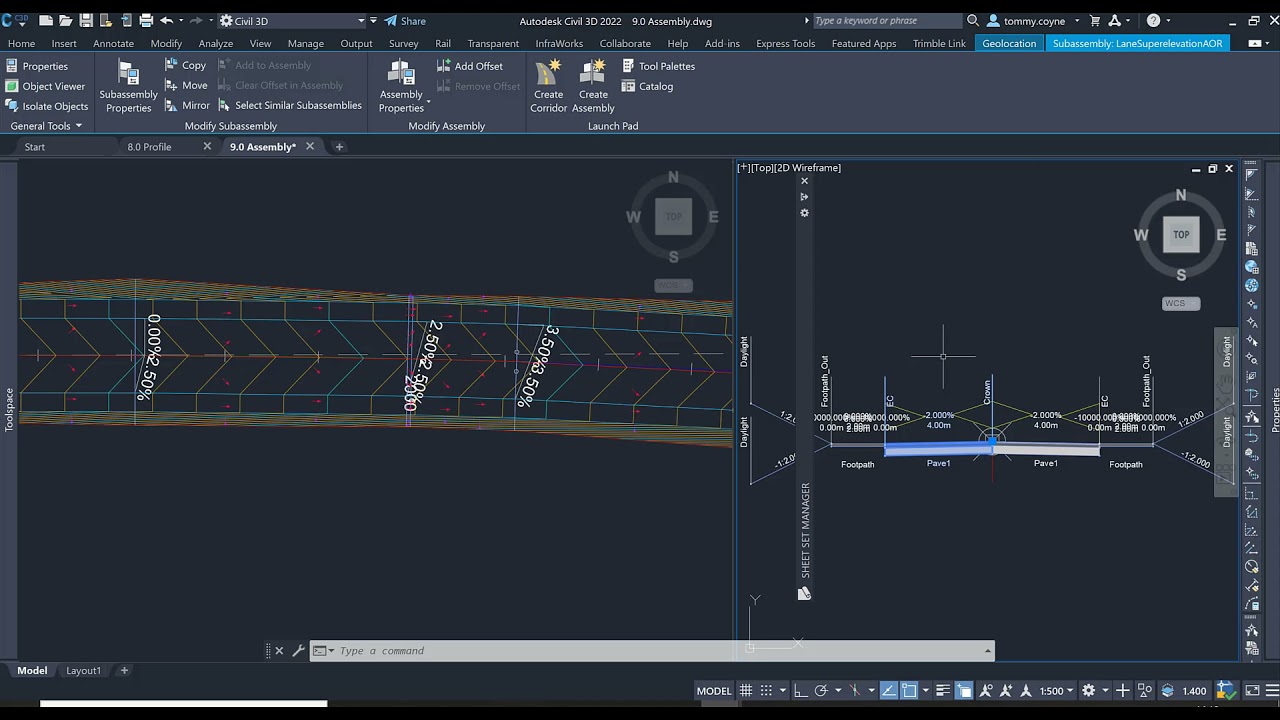
Task: Click the keyword search field
Action: 886,20
